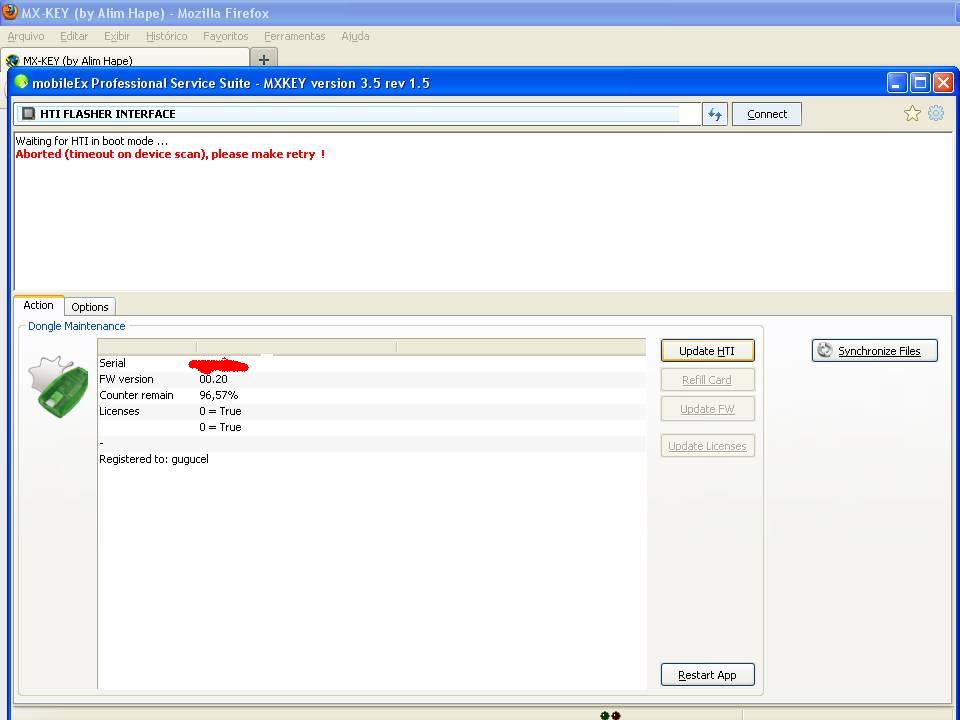Open the Editar menu in Firefox
960x720 pixels.
click(74, 36)
